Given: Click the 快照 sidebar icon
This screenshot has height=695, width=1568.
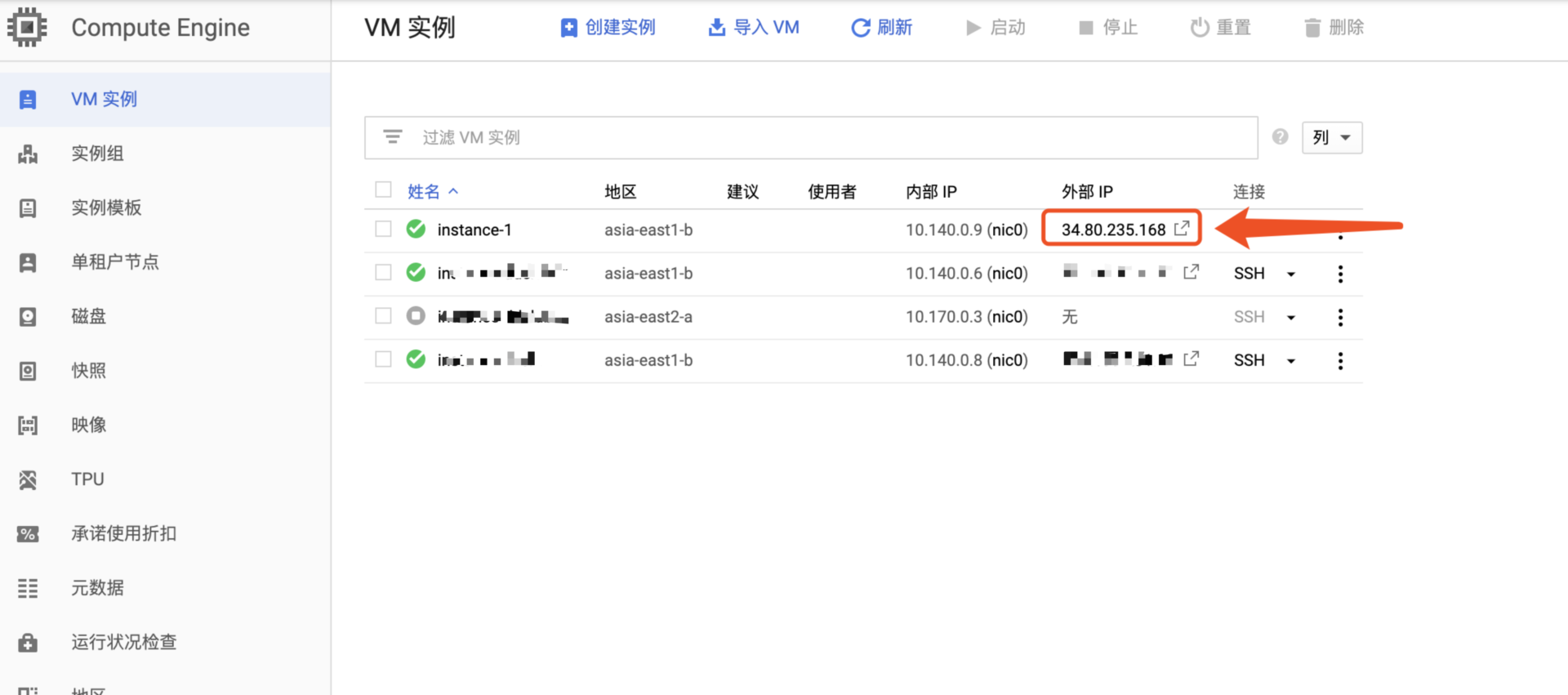Looking at the screenshot, I should click(x=28, y=371).
